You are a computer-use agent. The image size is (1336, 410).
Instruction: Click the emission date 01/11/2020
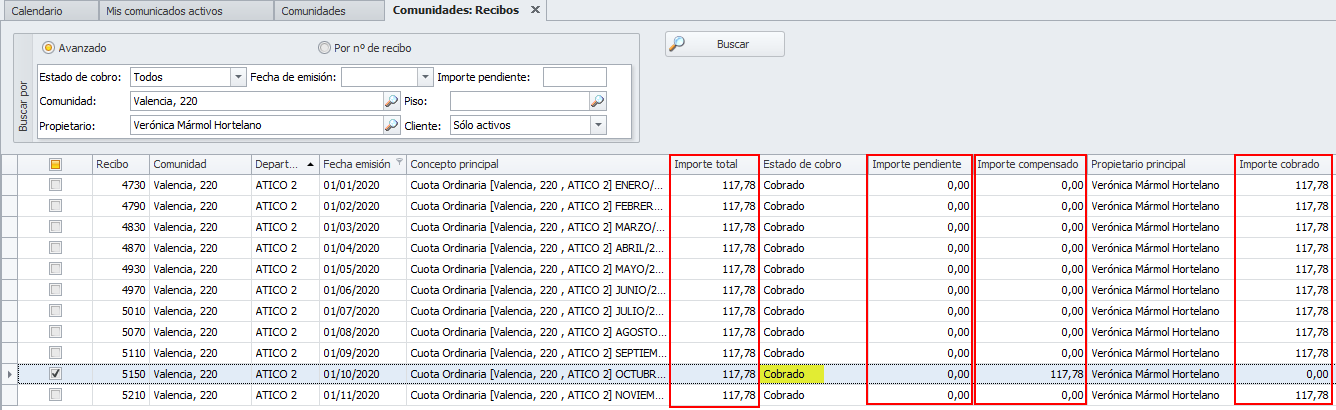pos(351,395)
